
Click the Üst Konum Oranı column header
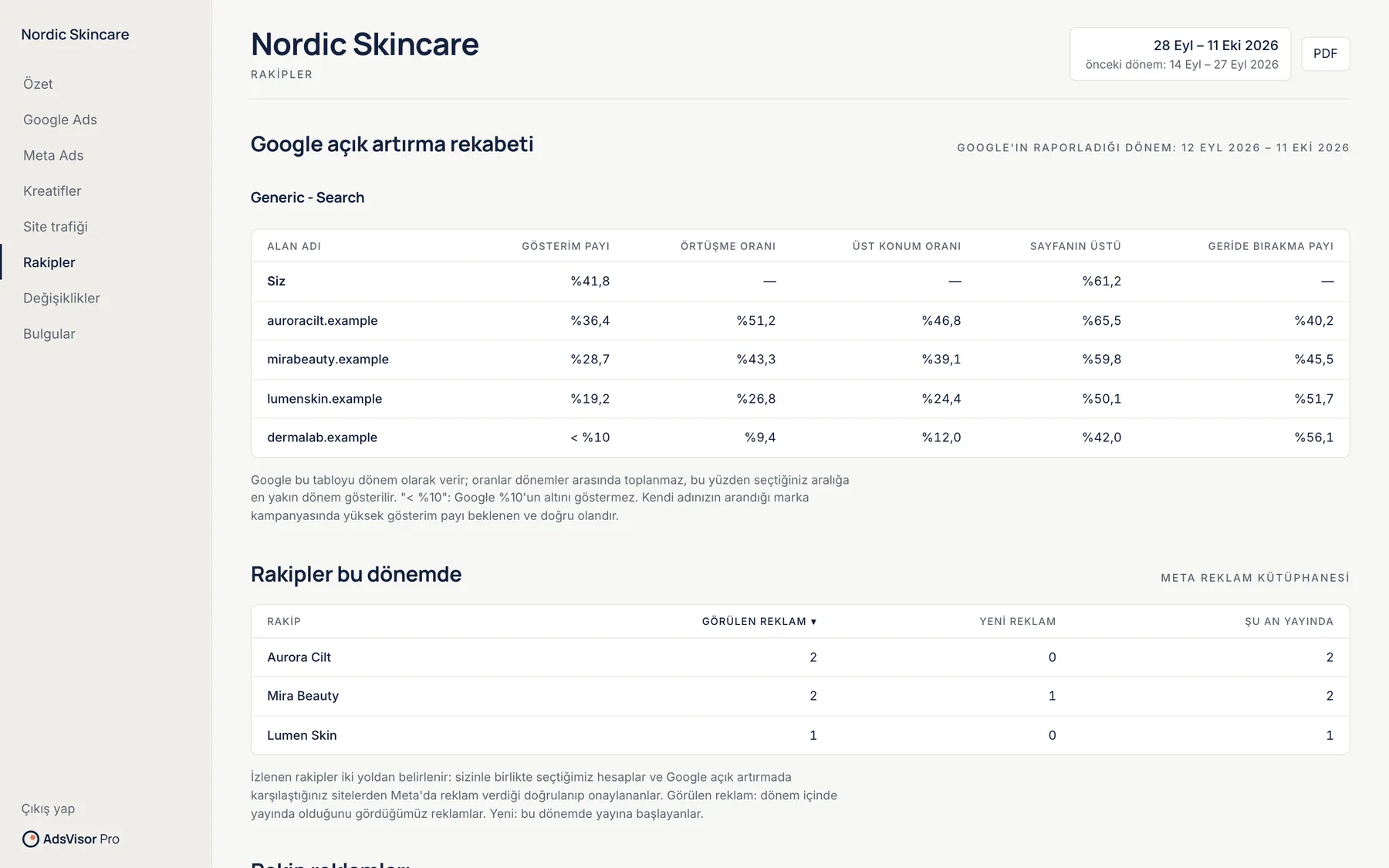tap(907, 246)
